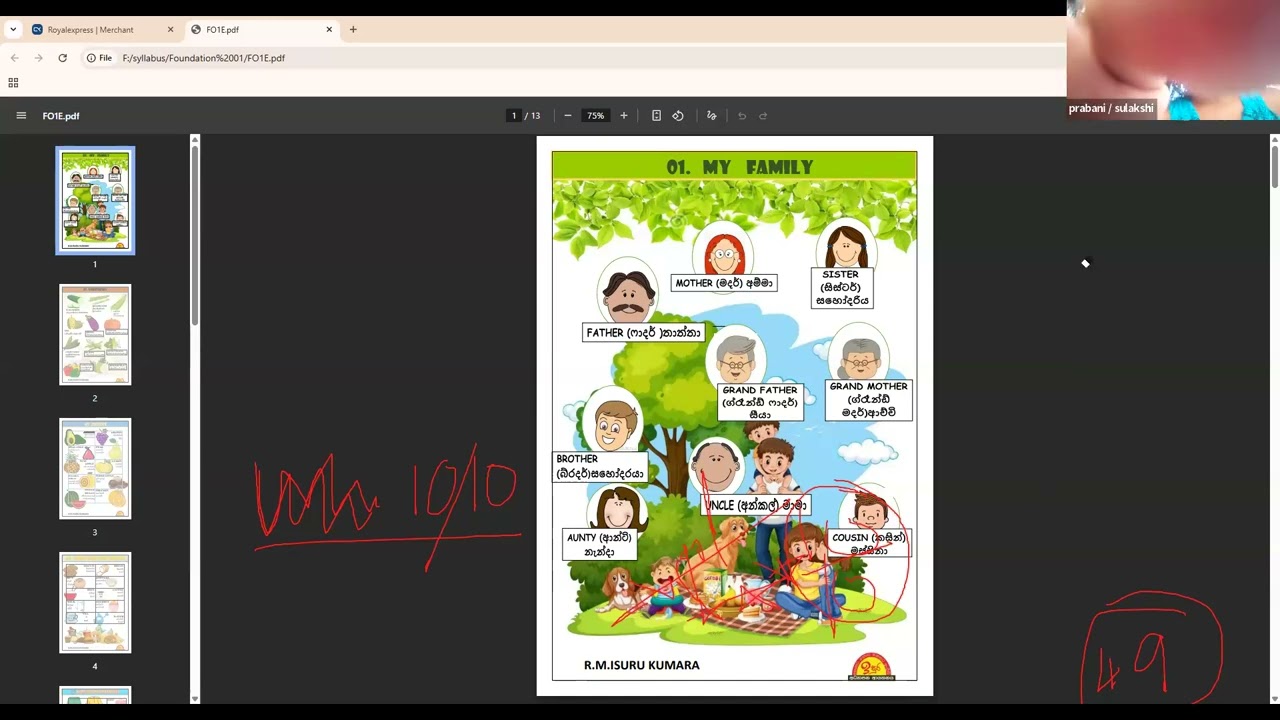Viewport: 1280px width, 720px height.
Task: Select the draw annotation tool
Action: (x=712, y=116)
